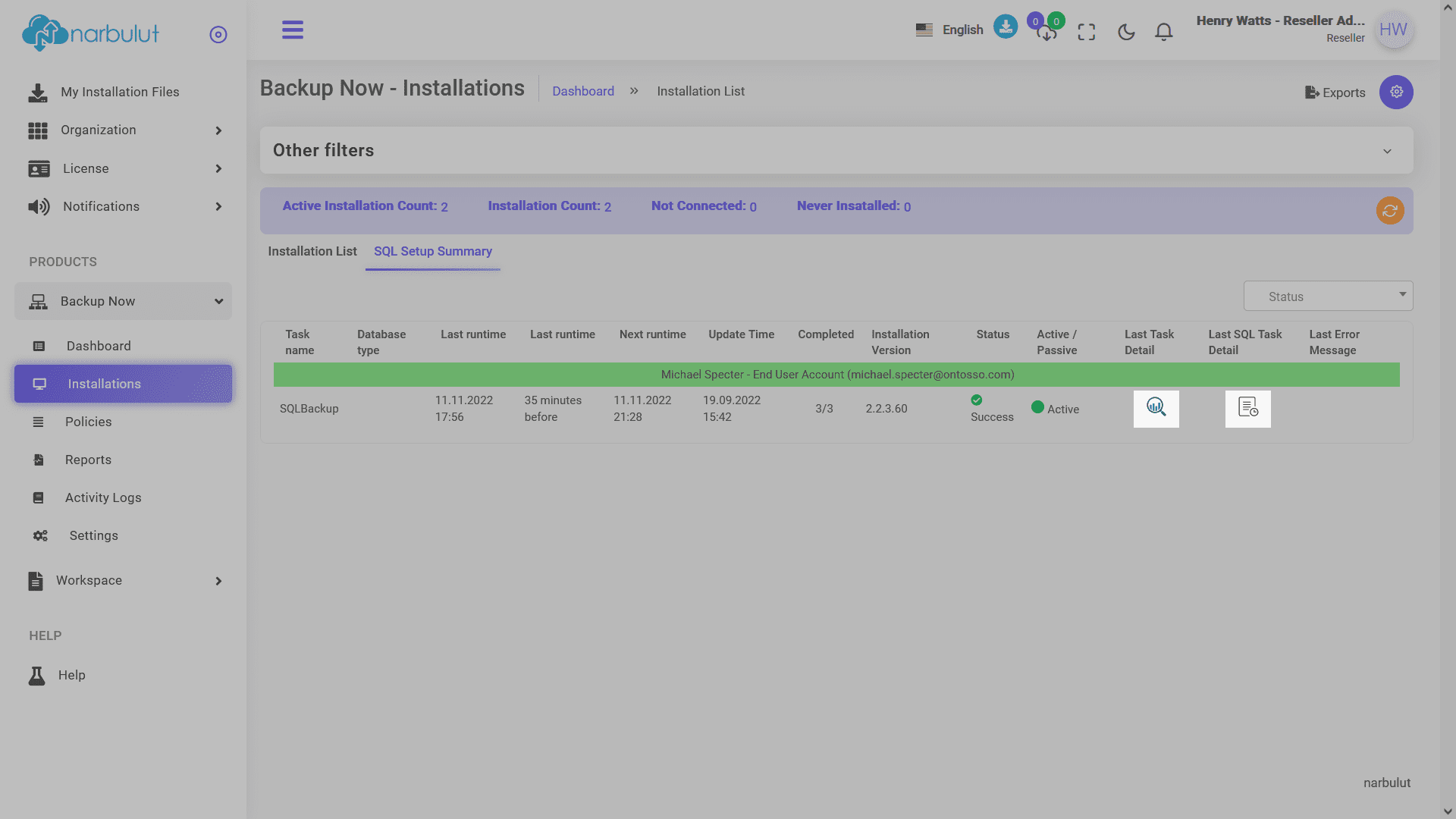Click the License card icon
This screenshot has width=1456, height=819.
pos(39,168)
